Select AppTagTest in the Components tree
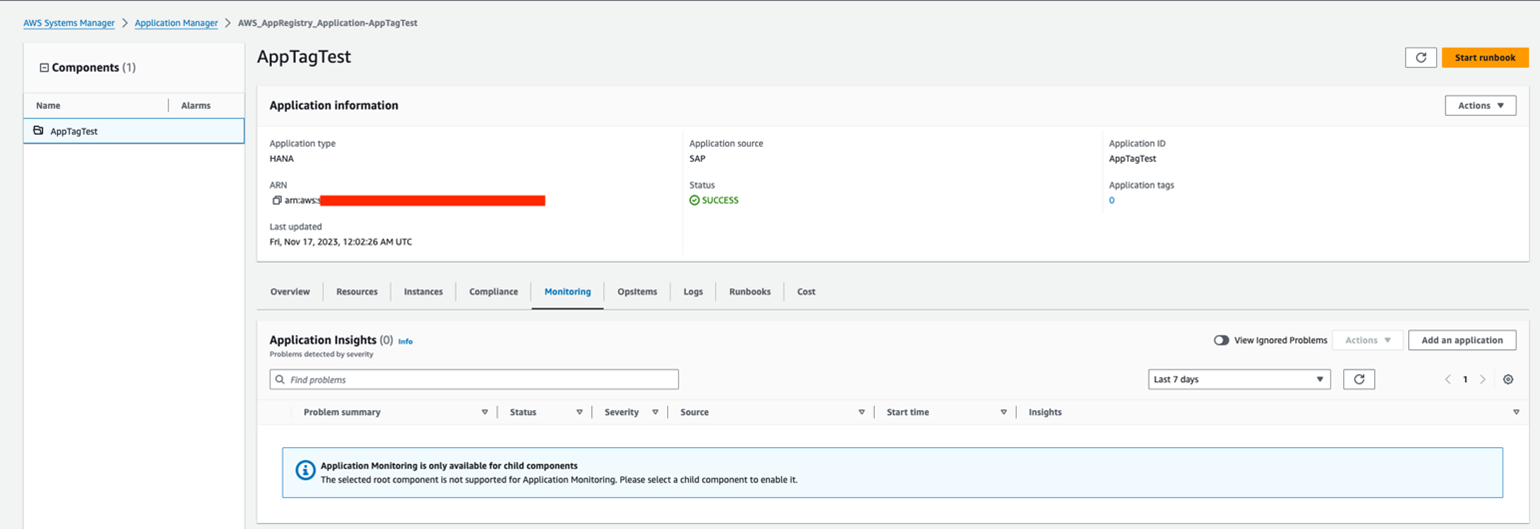Image resolution: width=1540 pixels, height=529 pixels. click(x=134, y=131)
